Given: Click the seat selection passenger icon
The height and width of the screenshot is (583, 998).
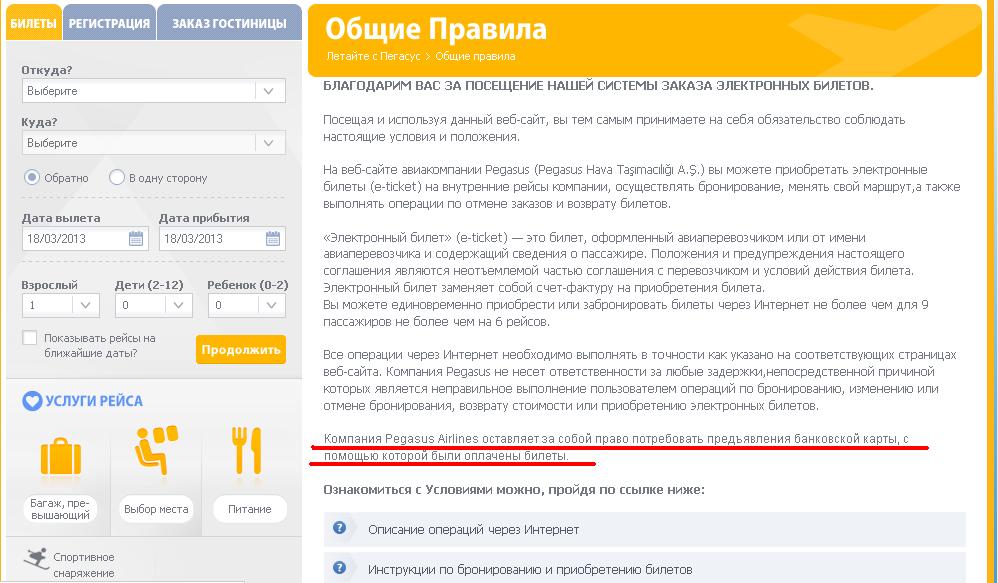Looking at the screenshot, I should pyautogui.click(x=156, y=451).
